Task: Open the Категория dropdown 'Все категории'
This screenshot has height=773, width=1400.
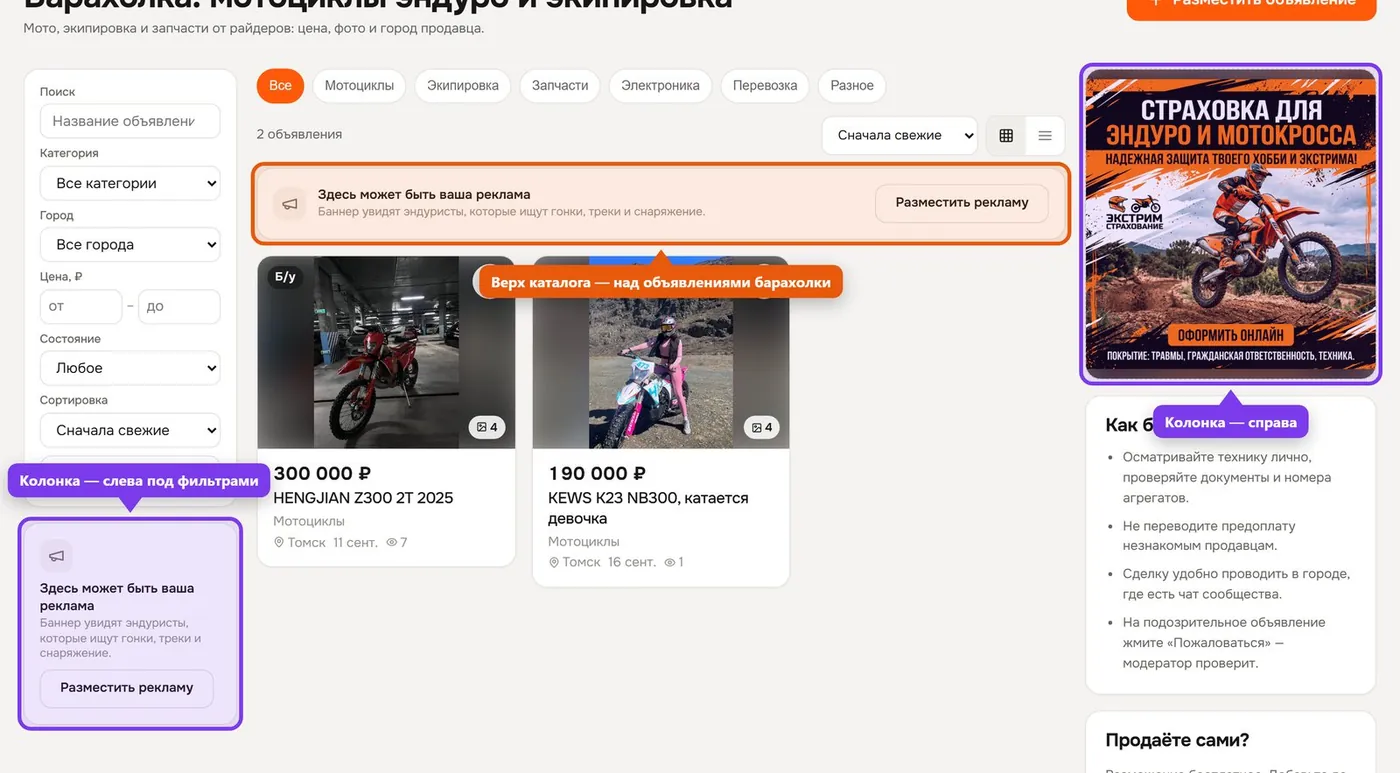Action: click(x=130, y=183)
